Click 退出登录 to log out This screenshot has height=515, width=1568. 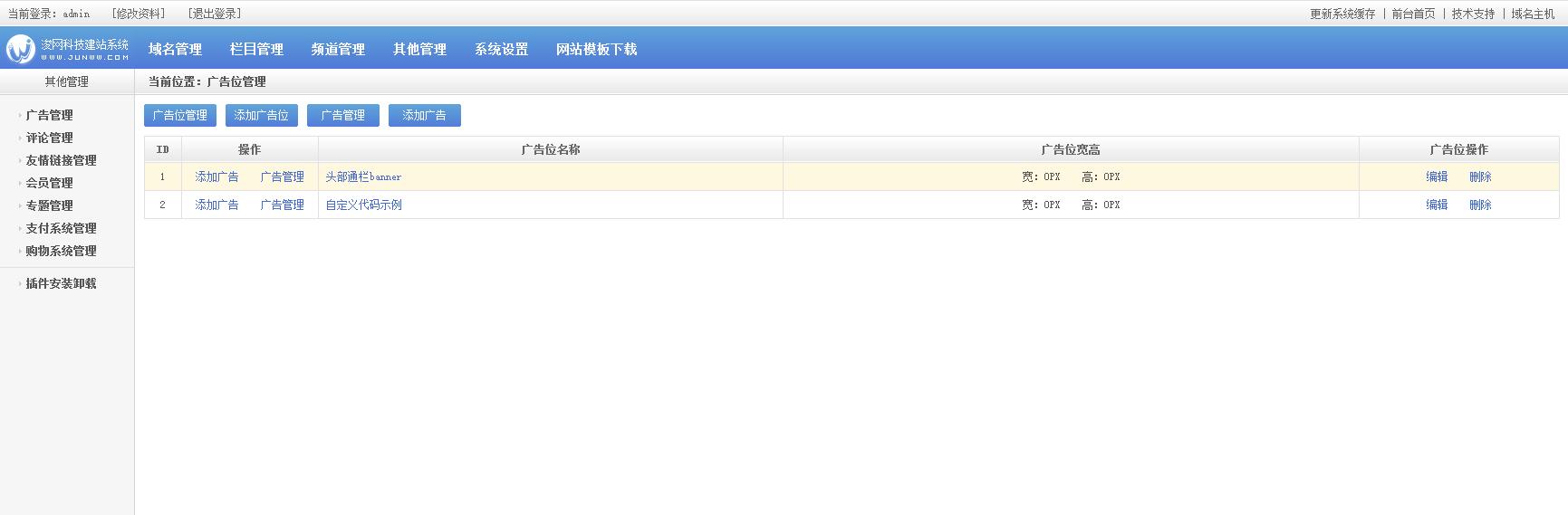point(215,14)
